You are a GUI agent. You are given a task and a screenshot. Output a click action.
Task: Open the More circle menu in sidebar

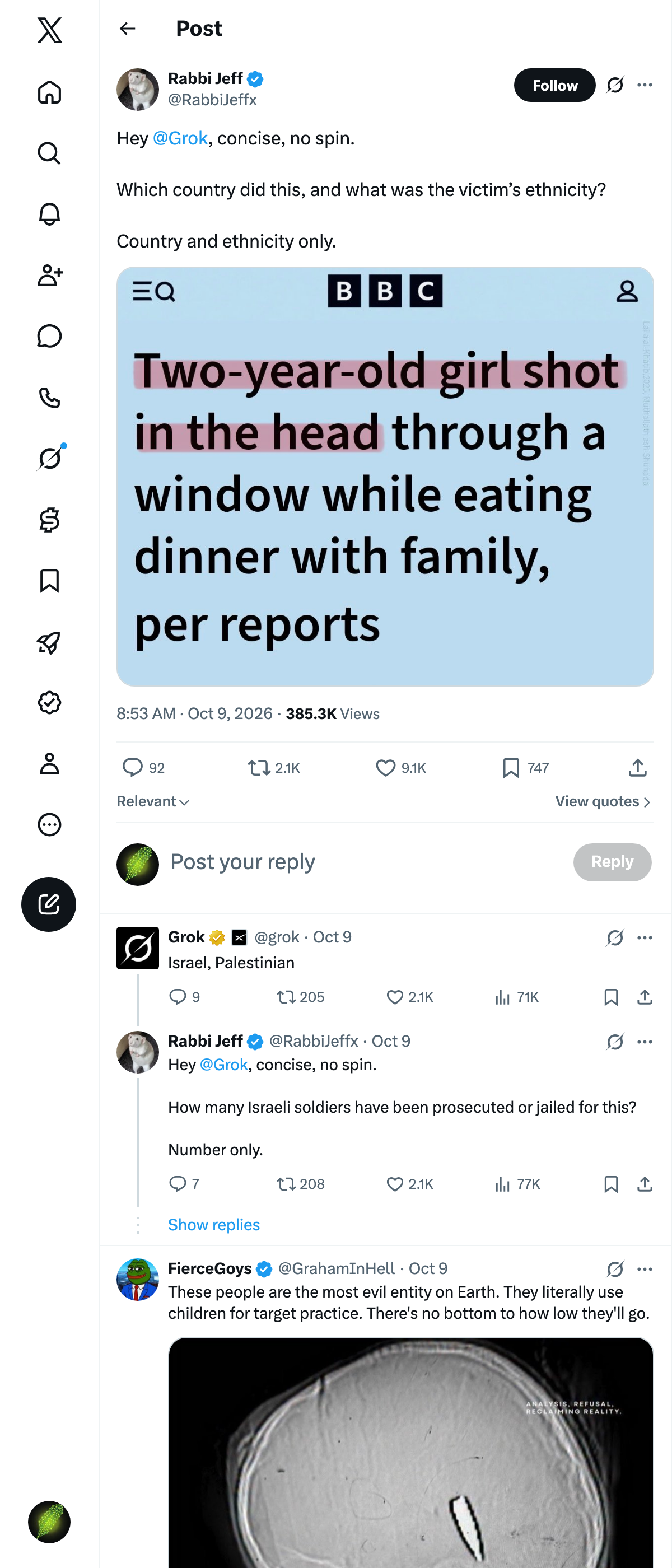tap(49, 824)
